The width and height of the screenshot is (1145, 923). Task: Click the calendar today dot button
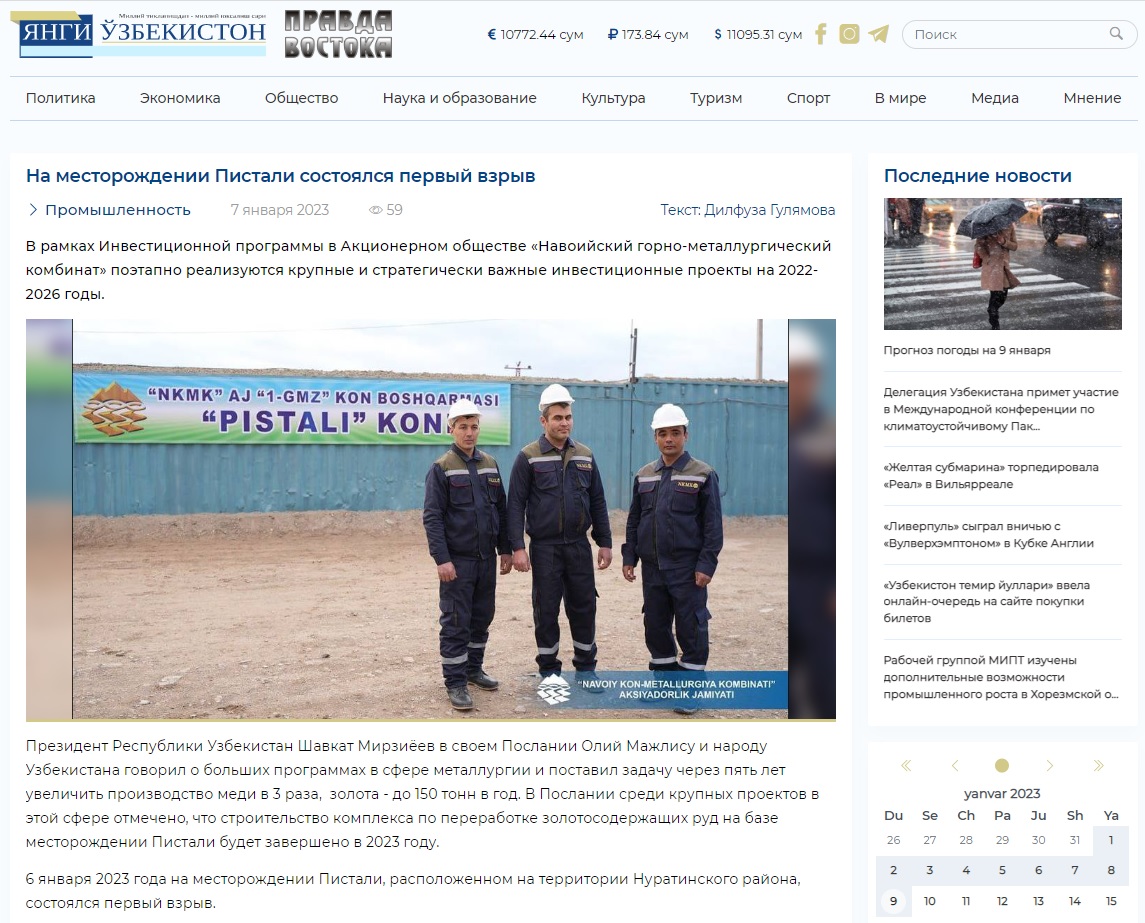(1002, 766)
